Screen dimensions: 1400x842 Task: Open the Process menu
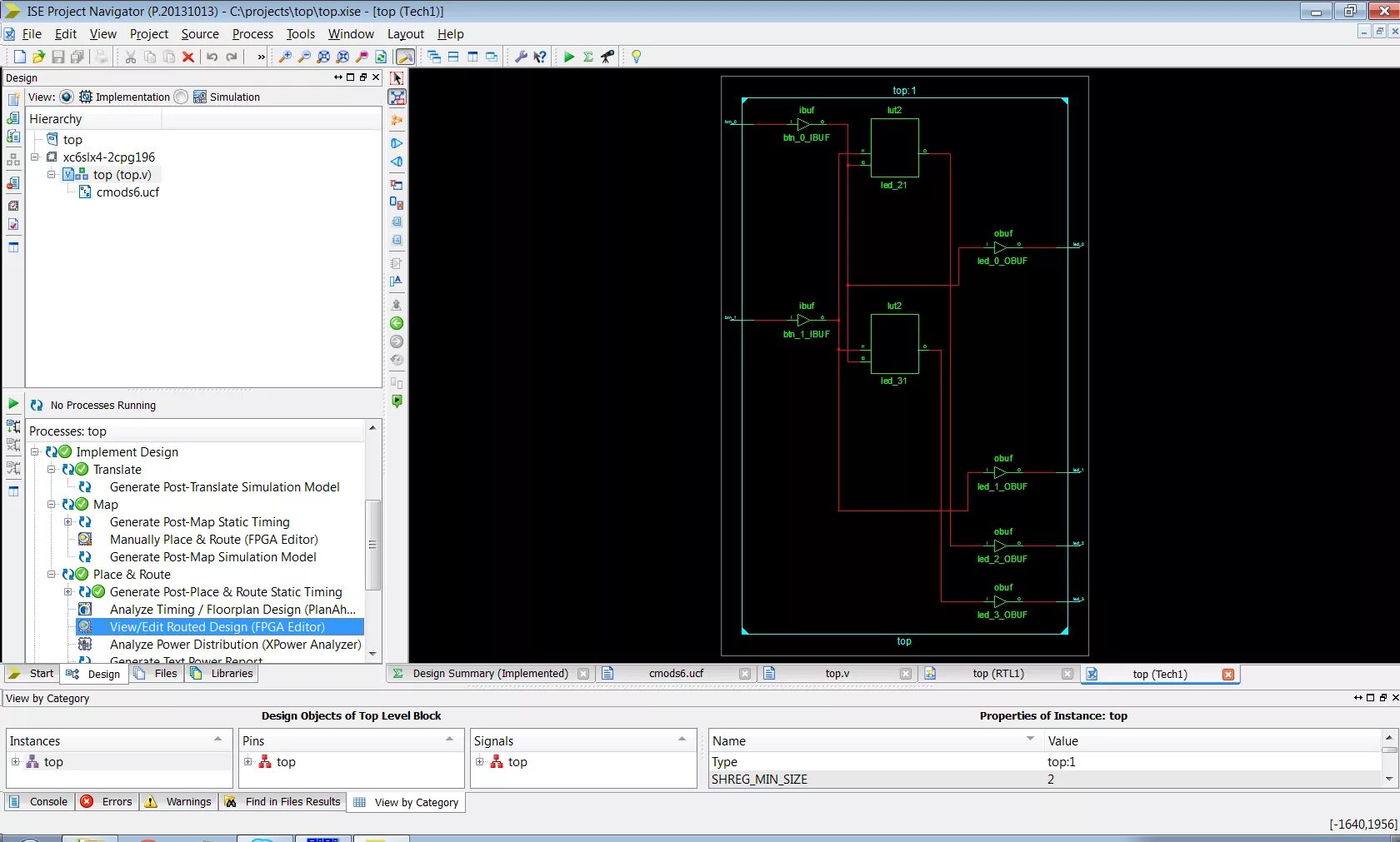click(x=252, y=34)
